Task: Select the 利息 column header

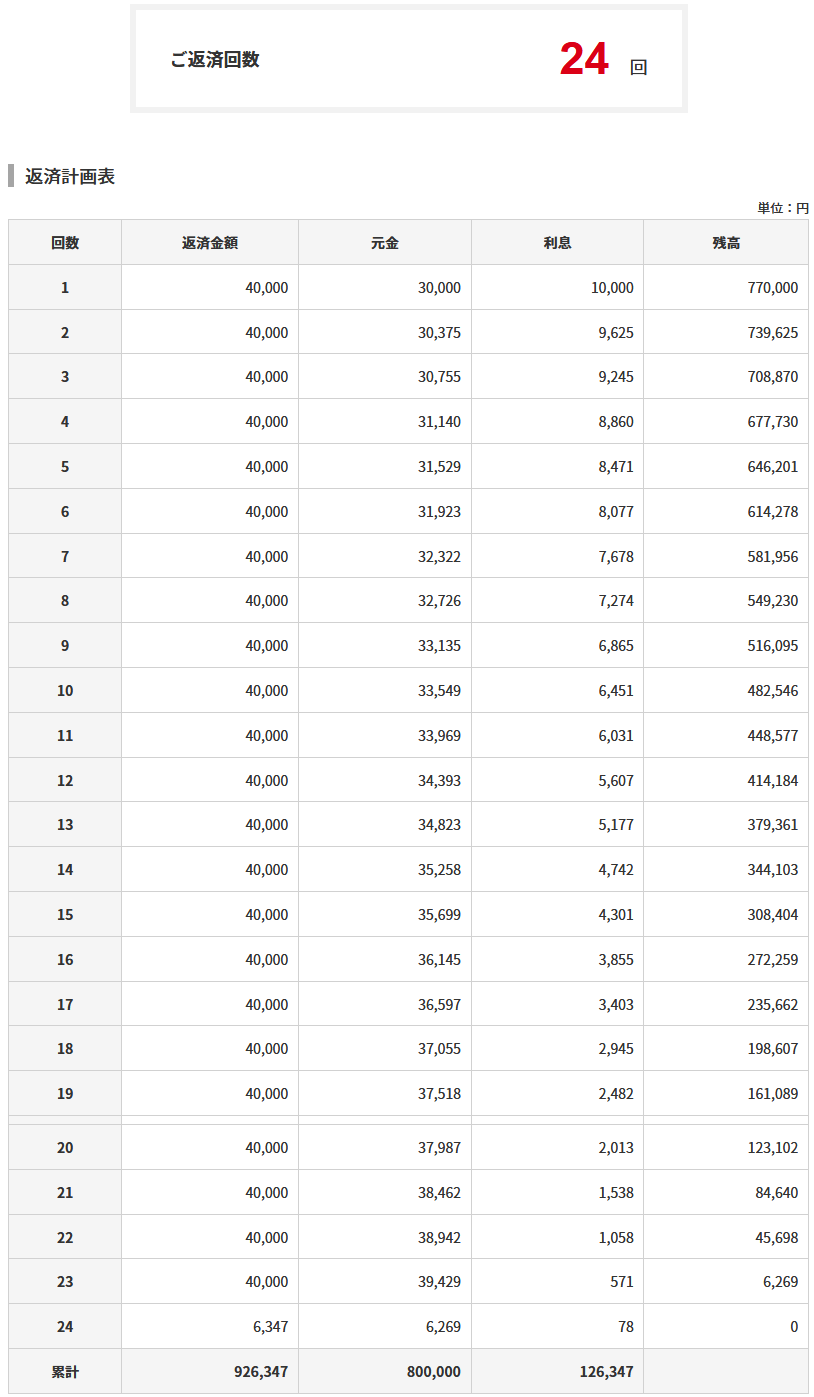Action: coord(557,243)
